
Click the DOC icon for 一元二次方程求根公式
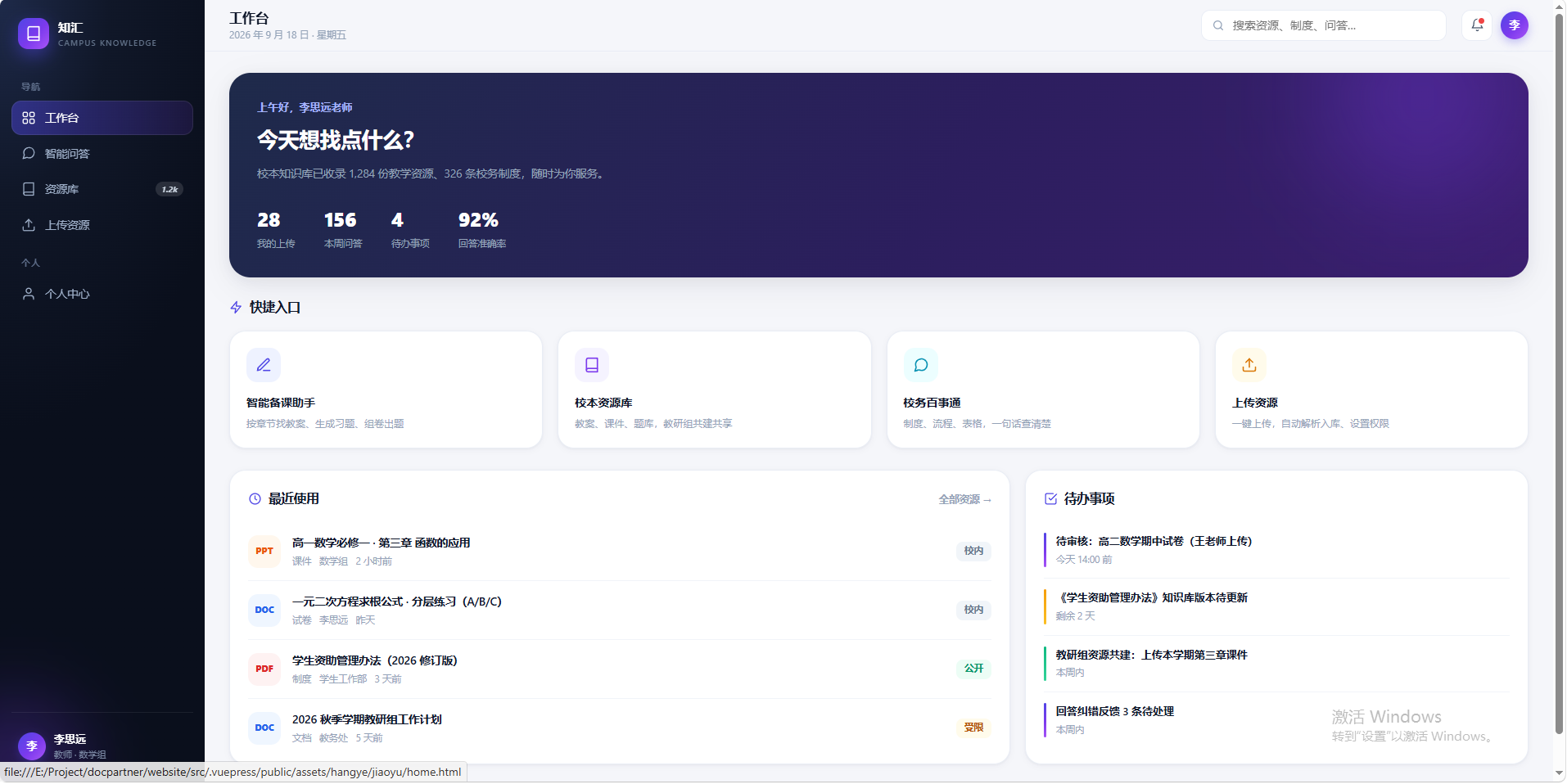264,610
